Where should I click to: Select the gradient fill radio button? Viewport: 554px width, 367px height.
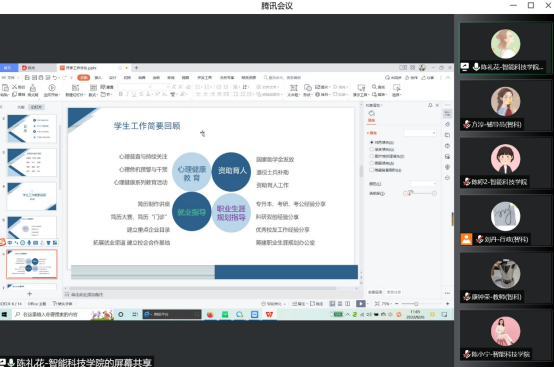(371, 149)
